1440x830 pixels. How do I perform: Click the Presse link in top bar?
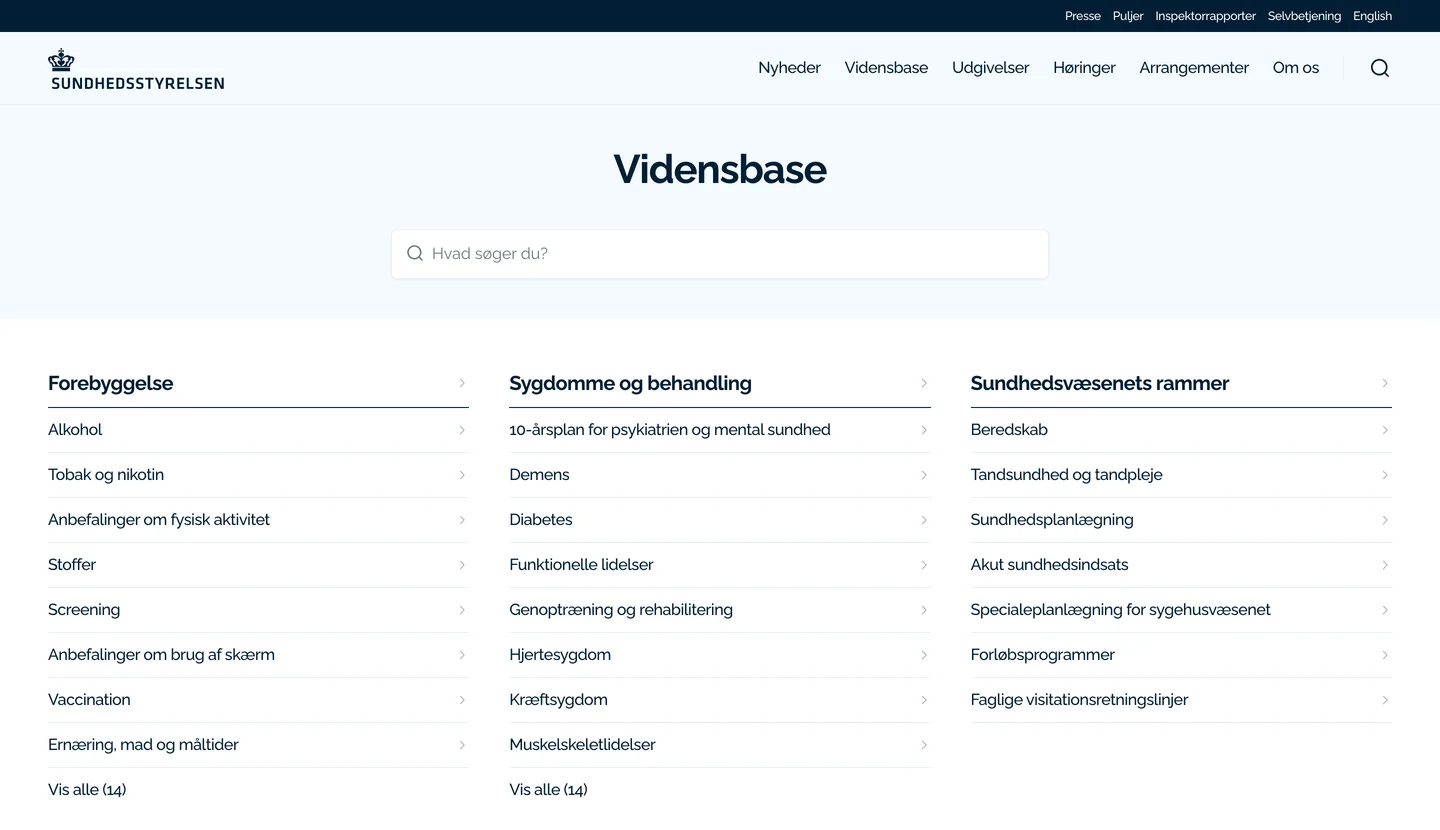[x=1083, y=16]
